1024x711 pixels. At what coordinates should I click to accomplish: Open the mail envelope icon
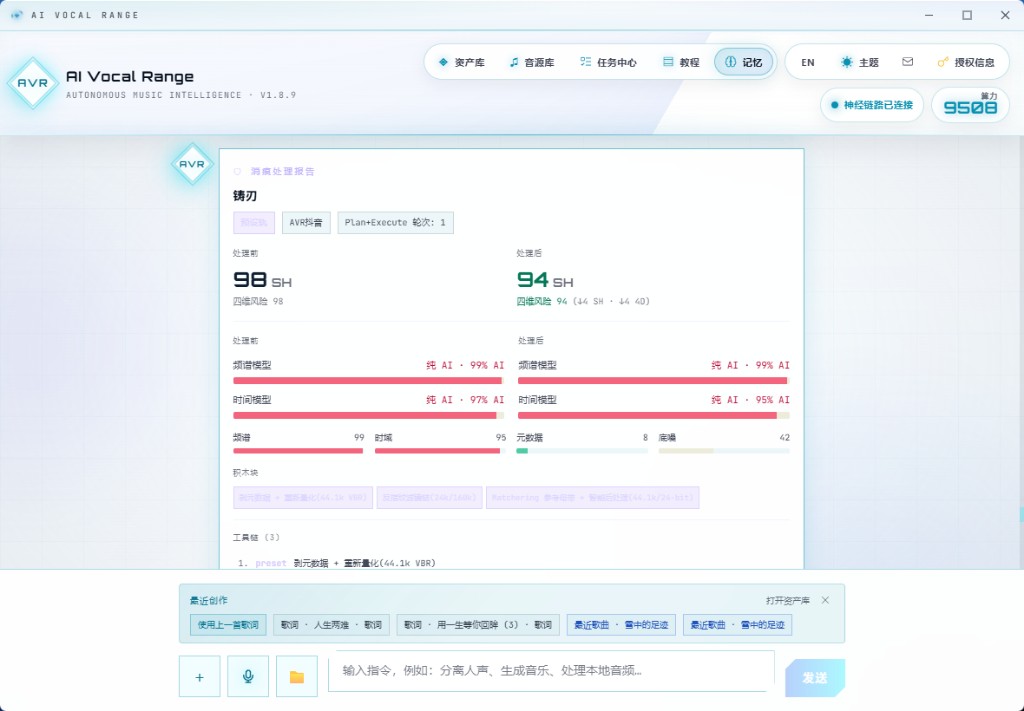coord(908,61)
